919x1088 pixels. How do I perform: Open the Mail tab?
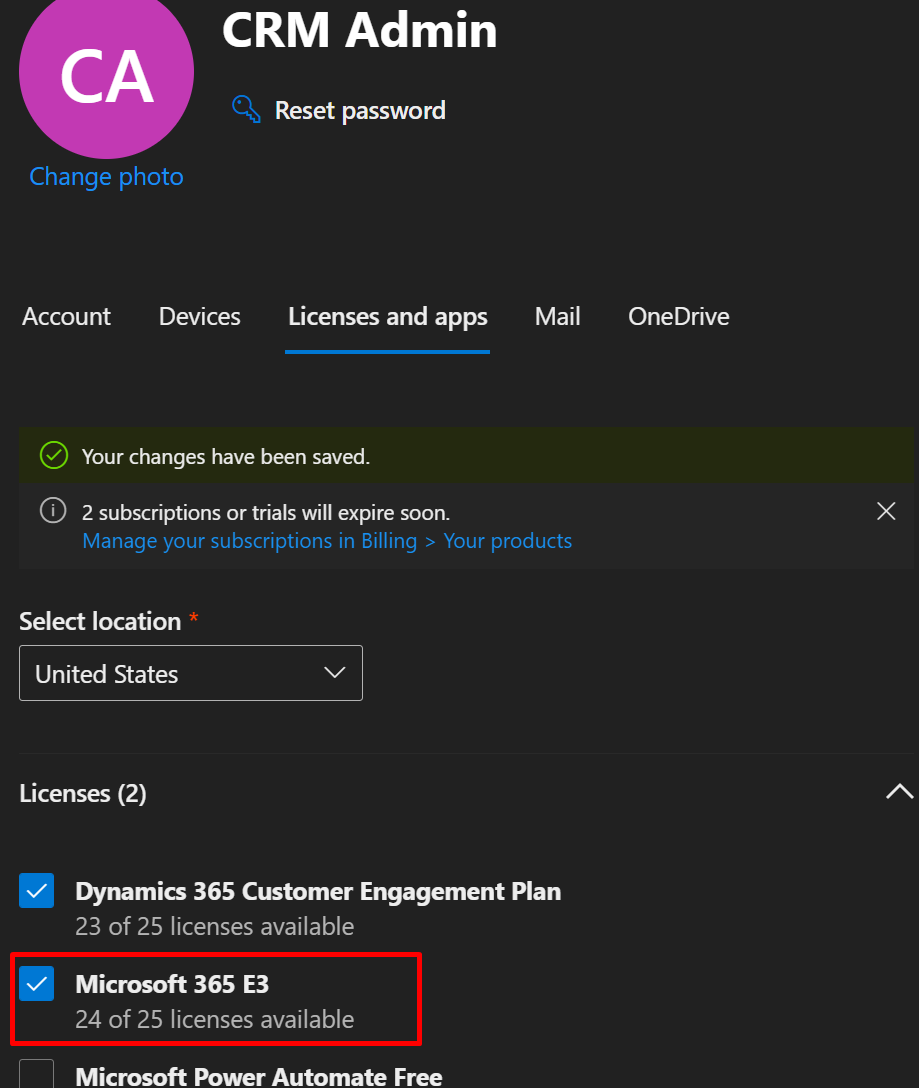coord(557,316)
